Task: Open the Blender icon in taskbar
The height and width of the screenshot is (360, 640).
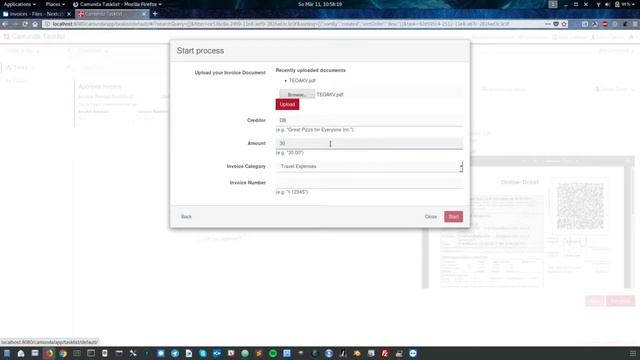Action: tap(357, 353)
